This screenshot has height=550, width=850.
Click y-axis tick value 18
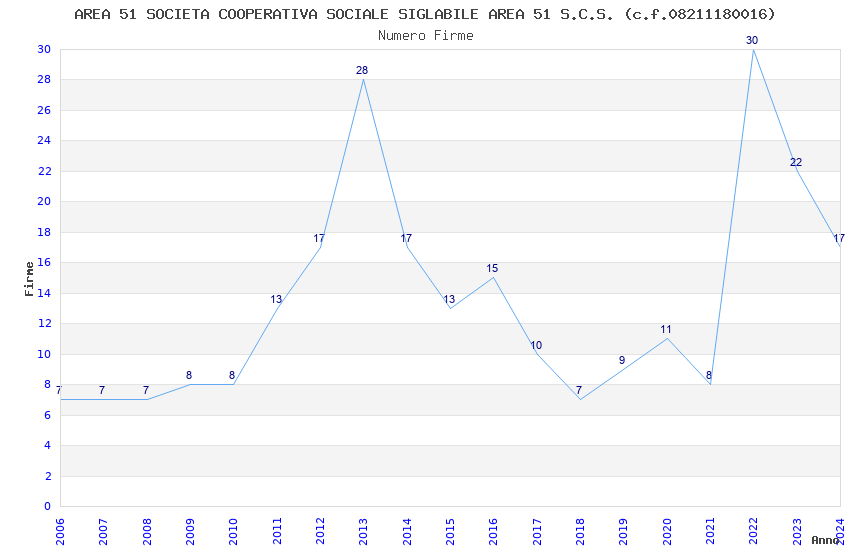pyautogui.click(x=44, y=231)
